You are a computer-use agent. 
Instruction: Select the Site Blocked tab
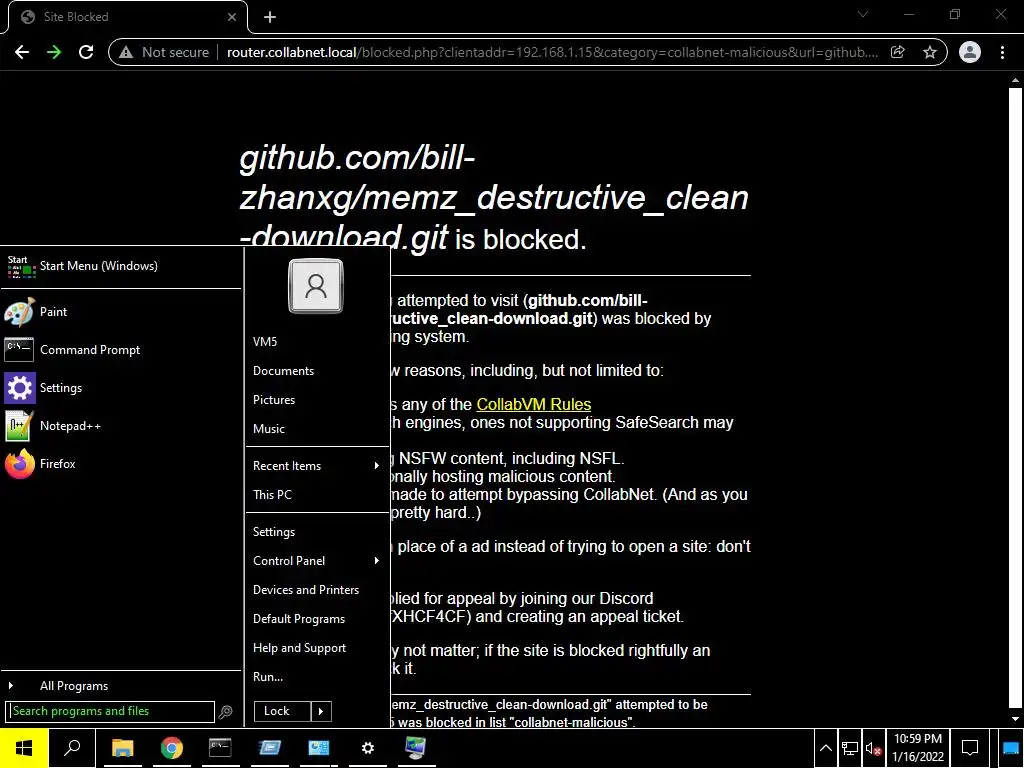[127, 17]
